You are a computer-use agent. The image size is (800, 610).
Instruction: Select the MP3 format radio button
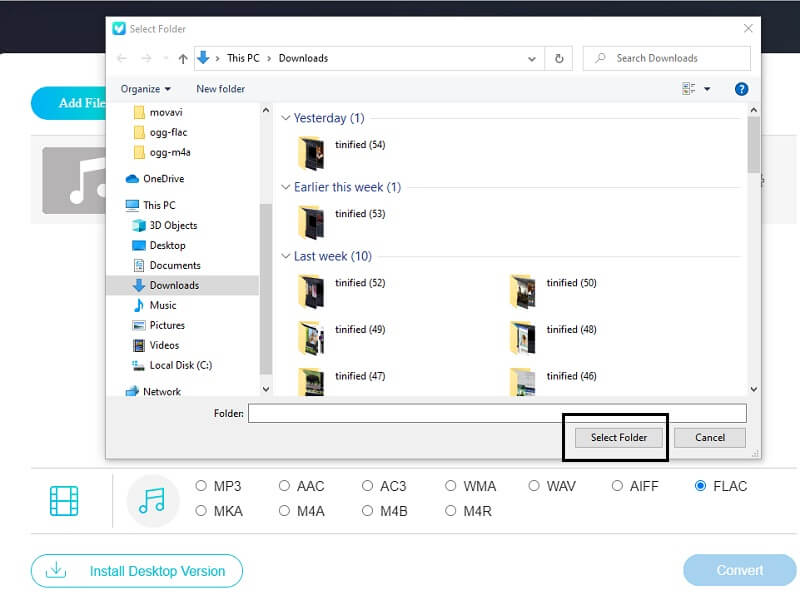tap(202, 486)
